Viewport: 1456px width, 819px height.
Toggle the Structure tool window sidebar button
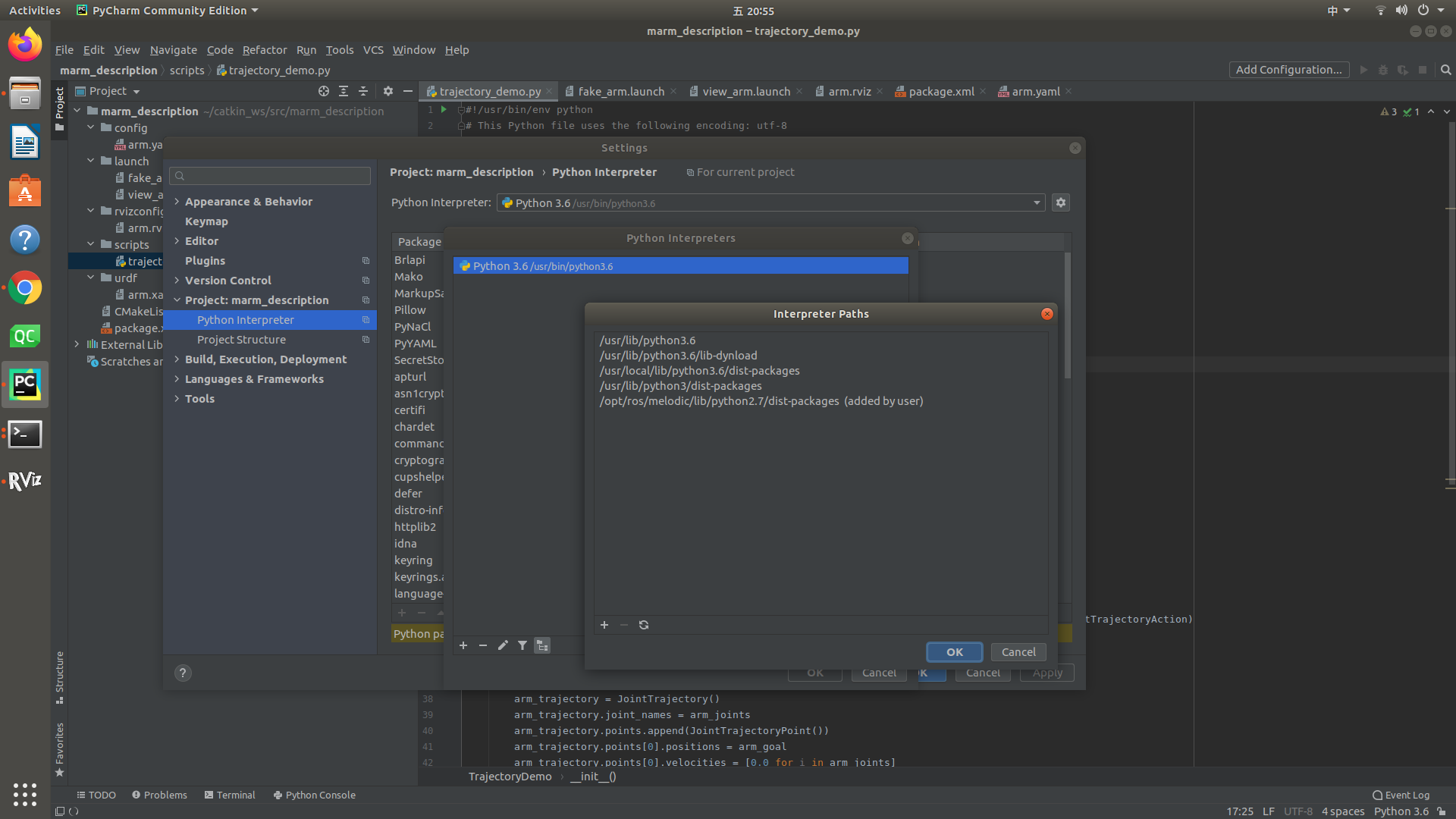(x=60, y=676)
